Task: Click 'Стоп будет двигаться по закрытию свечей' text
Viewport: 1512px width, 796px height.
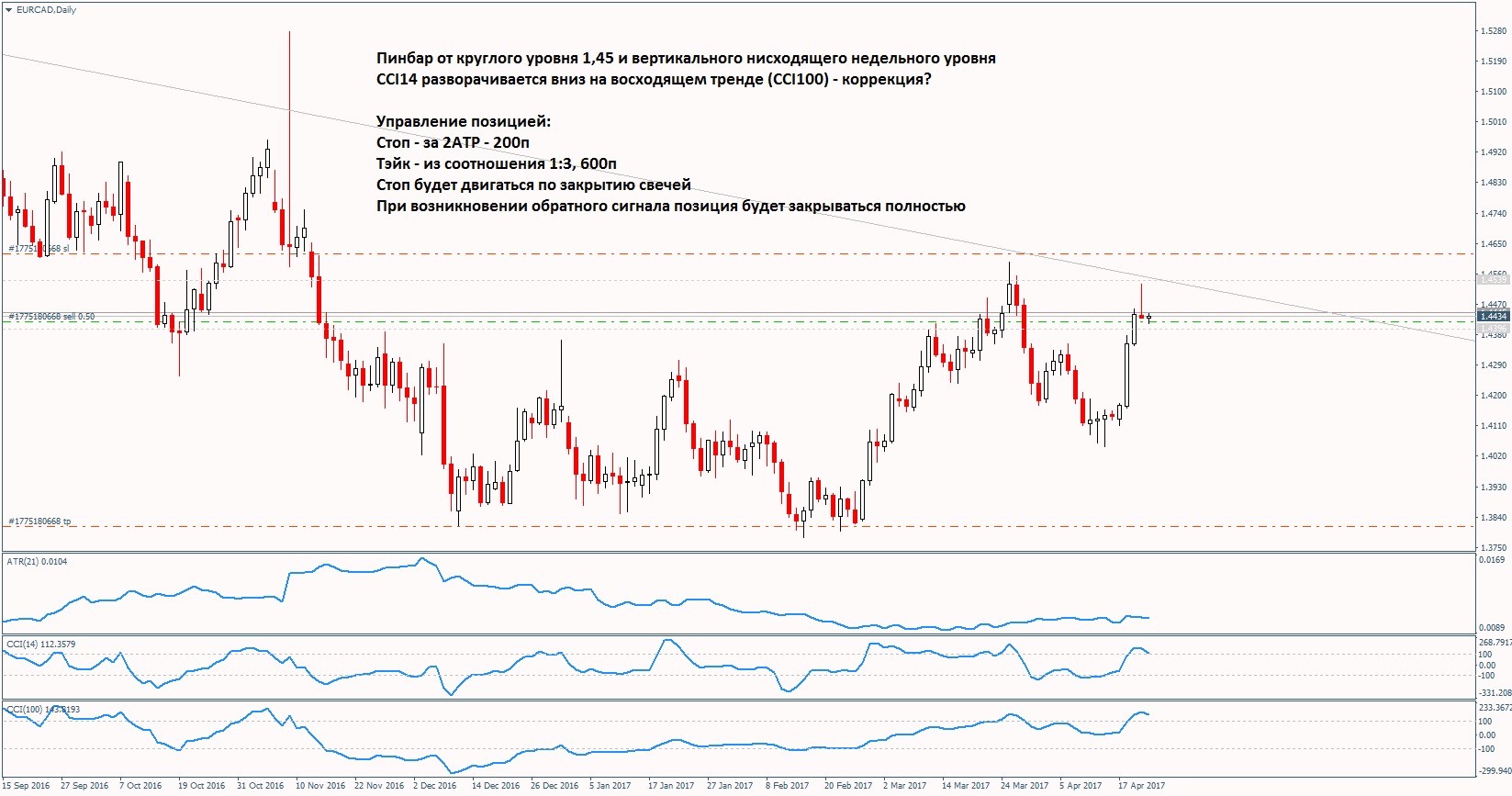Action: pos(533,185)
